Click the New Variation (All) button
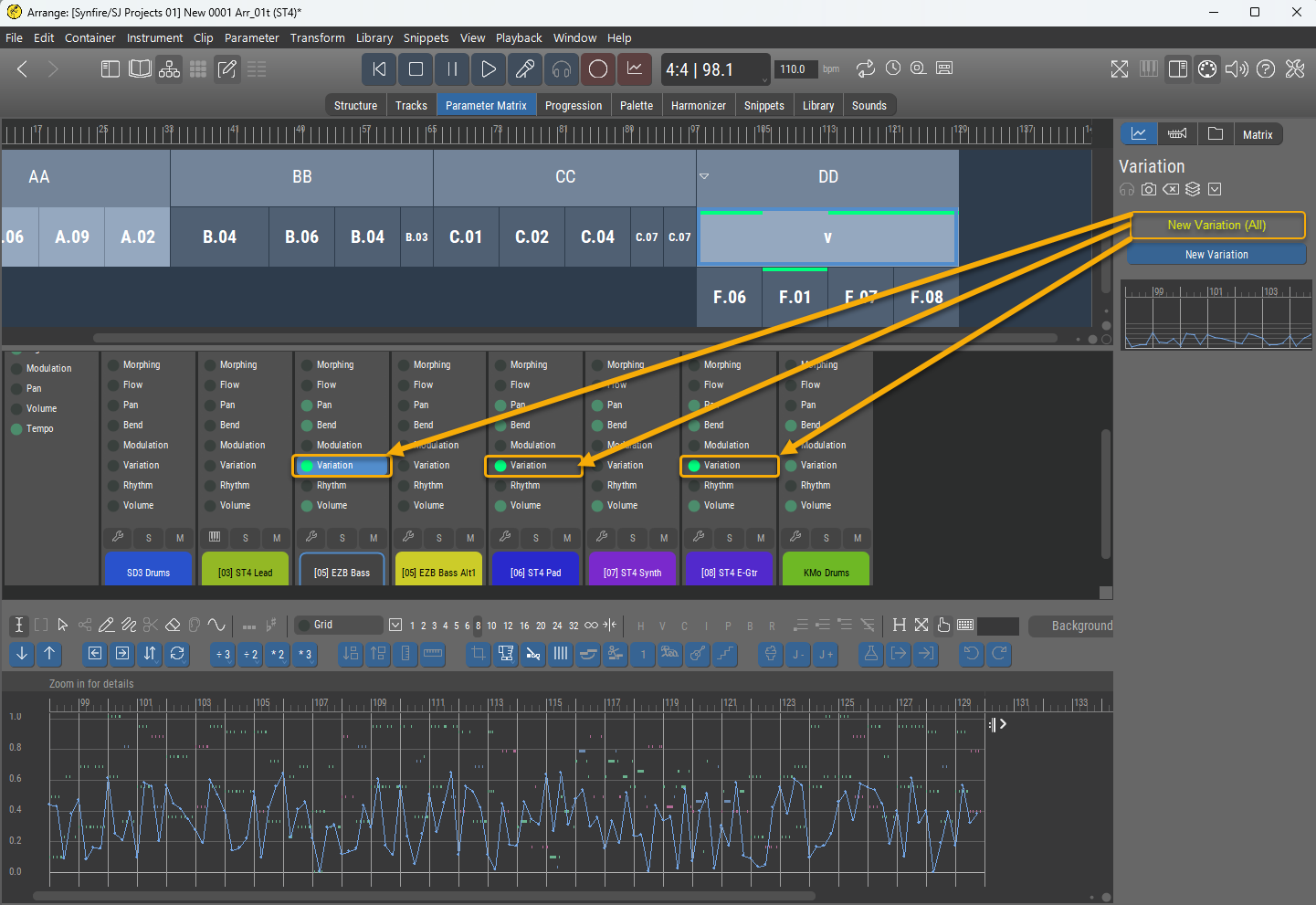 1216,226
